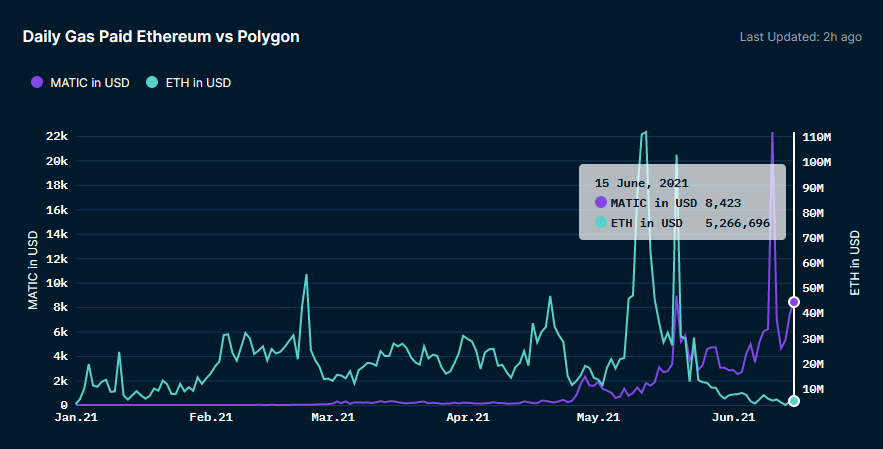Select the teal ETH data point marker at chart bottom

[x=794, y=401]
